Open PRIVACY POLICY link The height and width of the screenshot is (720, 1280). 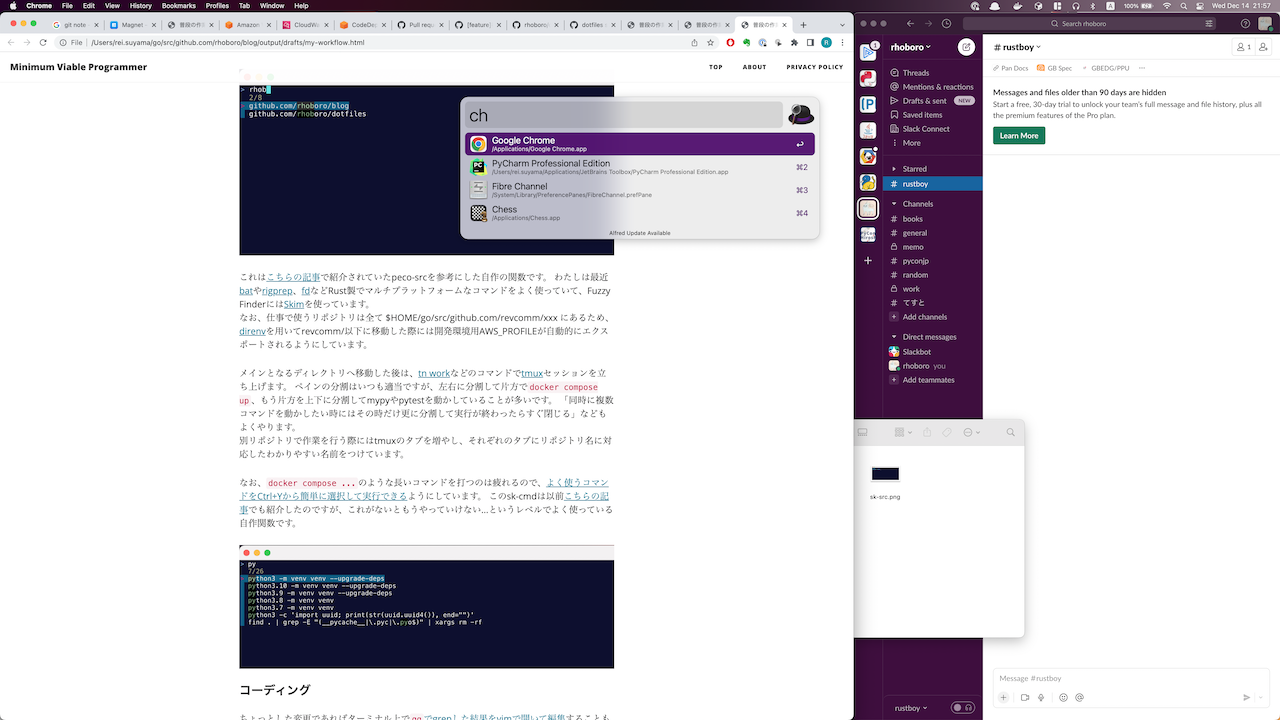pyautogui.click(x=815, y=67)
